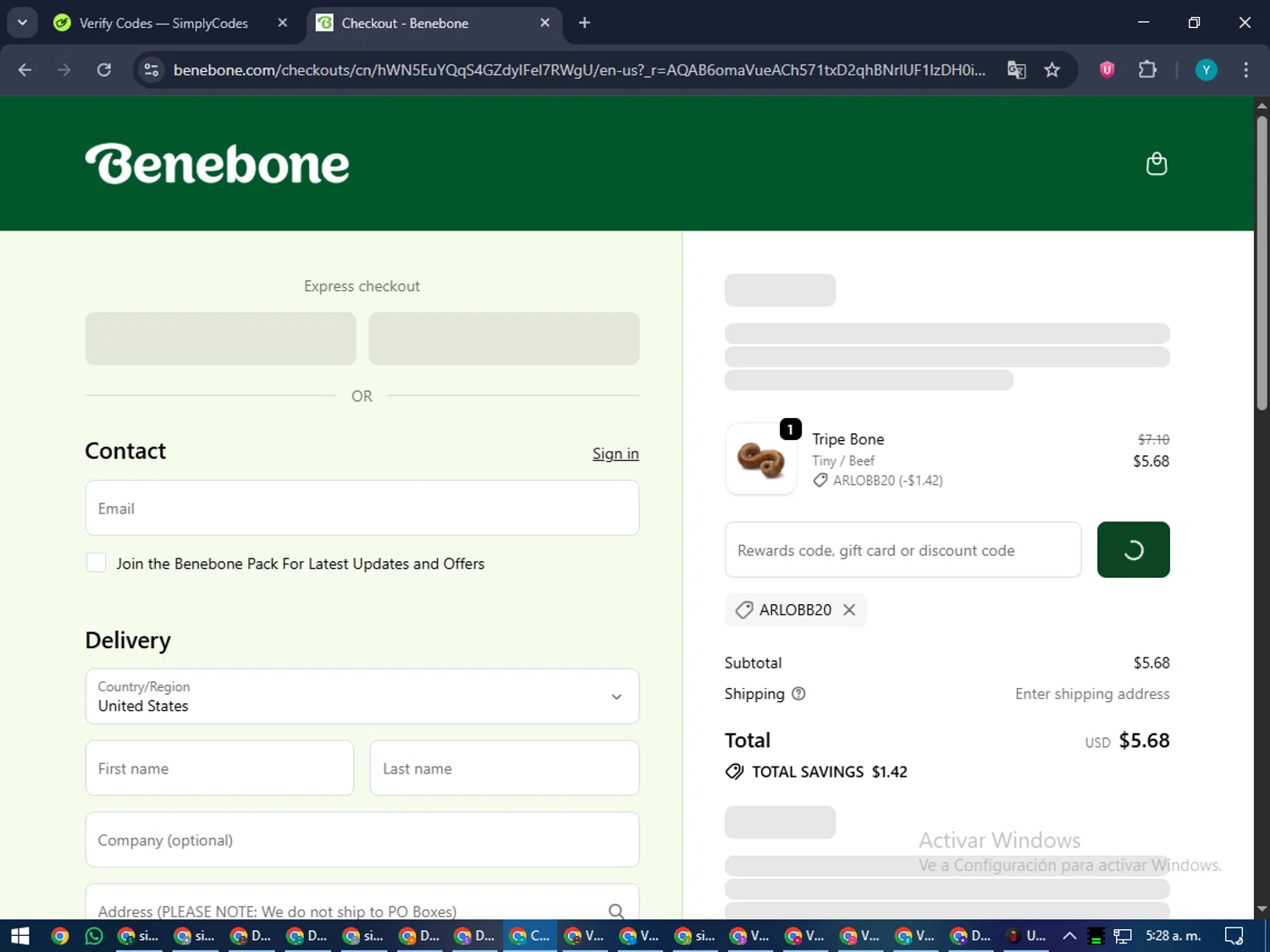The image size is (1270, 952).
Task: Click 'Enter shipping address' text
Action: 1092,694
